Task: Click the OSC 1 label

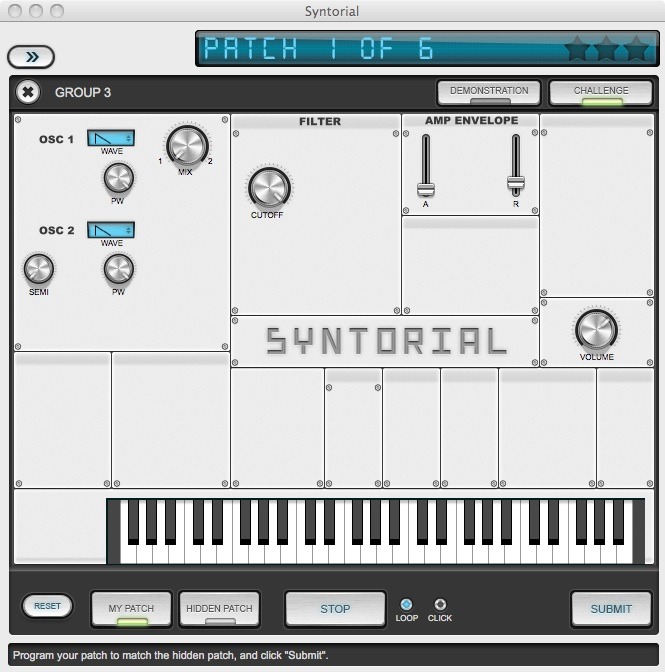Action: click(x=56, y=140)
